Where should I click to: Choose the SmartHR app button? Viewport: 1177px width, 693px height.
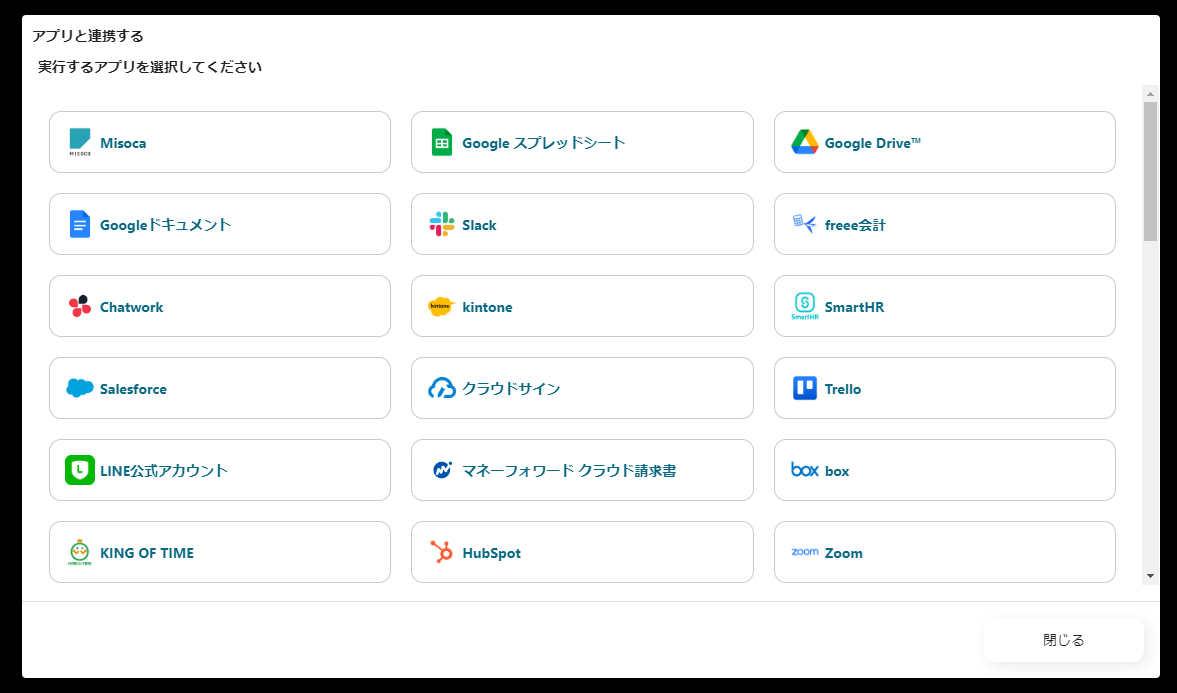click(x=944, y=306)
